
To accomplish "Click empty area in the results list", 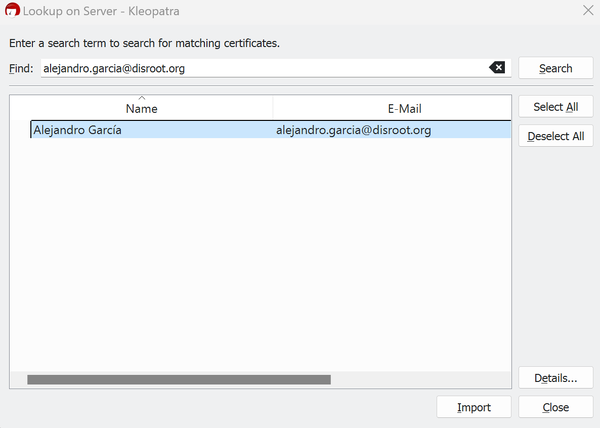I will tap(260, 260).
